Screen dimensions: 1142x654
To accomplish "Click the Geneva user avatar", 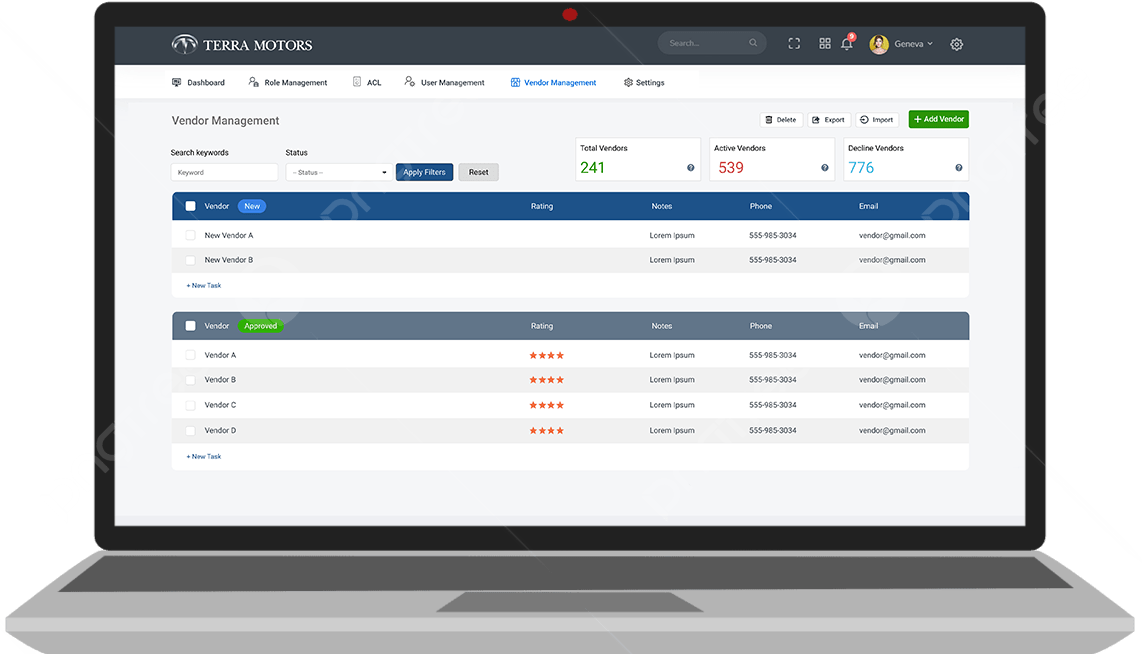I will (879, 44).
